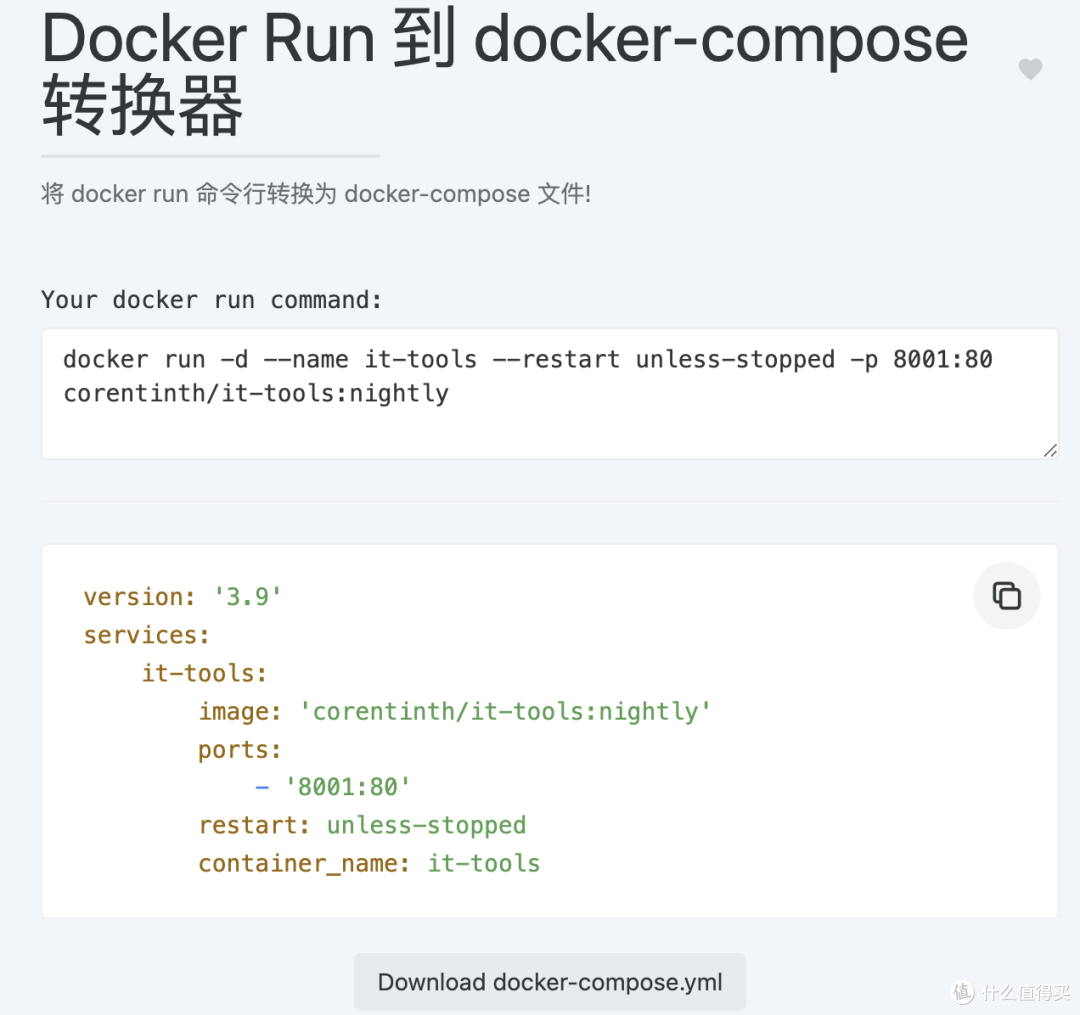The width and height of the screenshot is (1080, 1015).
Task: Click the '8001:80' port mapping entry
Action: coord(348,786)
